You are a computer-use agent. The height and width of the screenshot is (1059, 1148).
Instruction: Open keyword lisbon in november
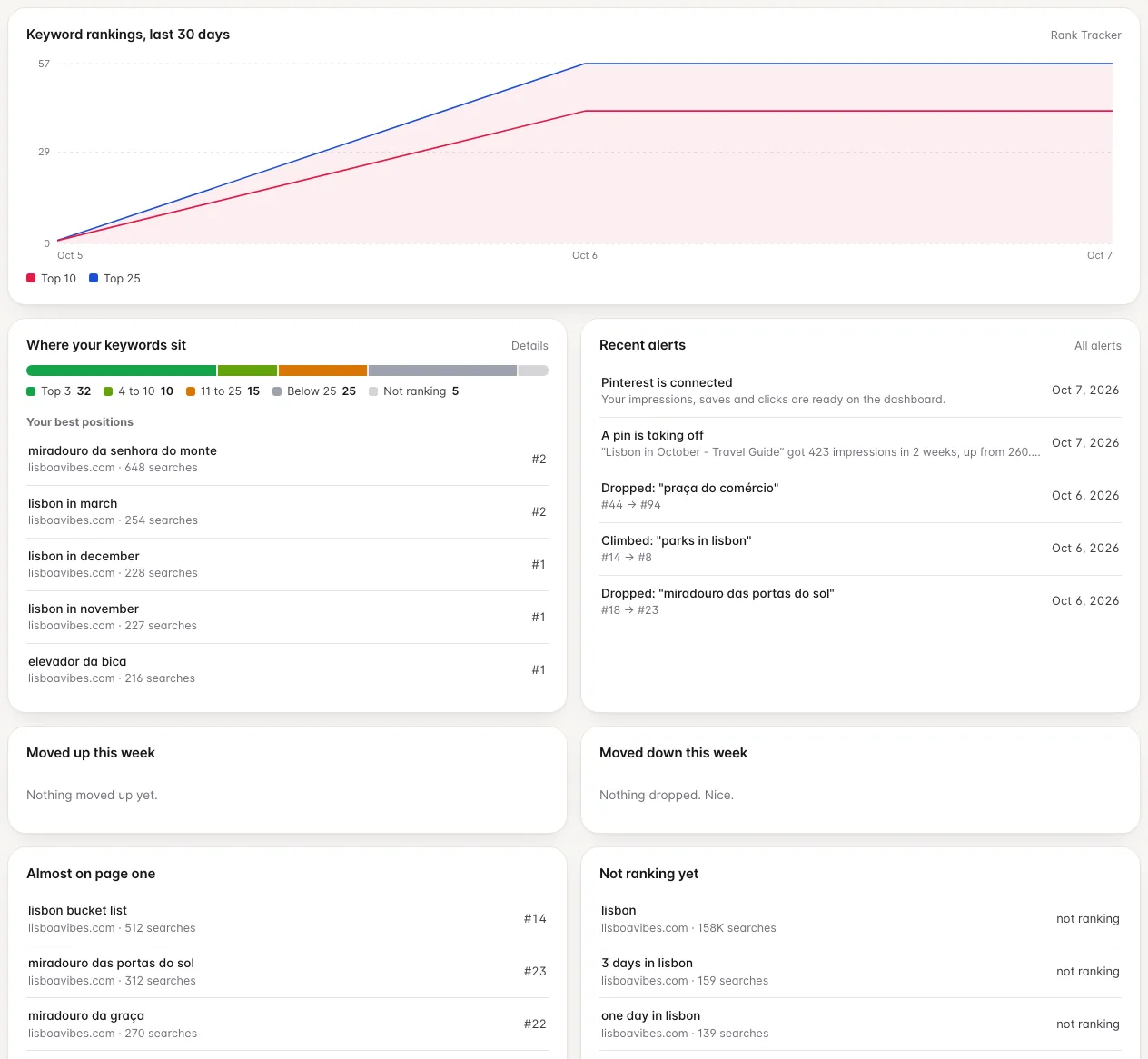click(x=287, y=617)
